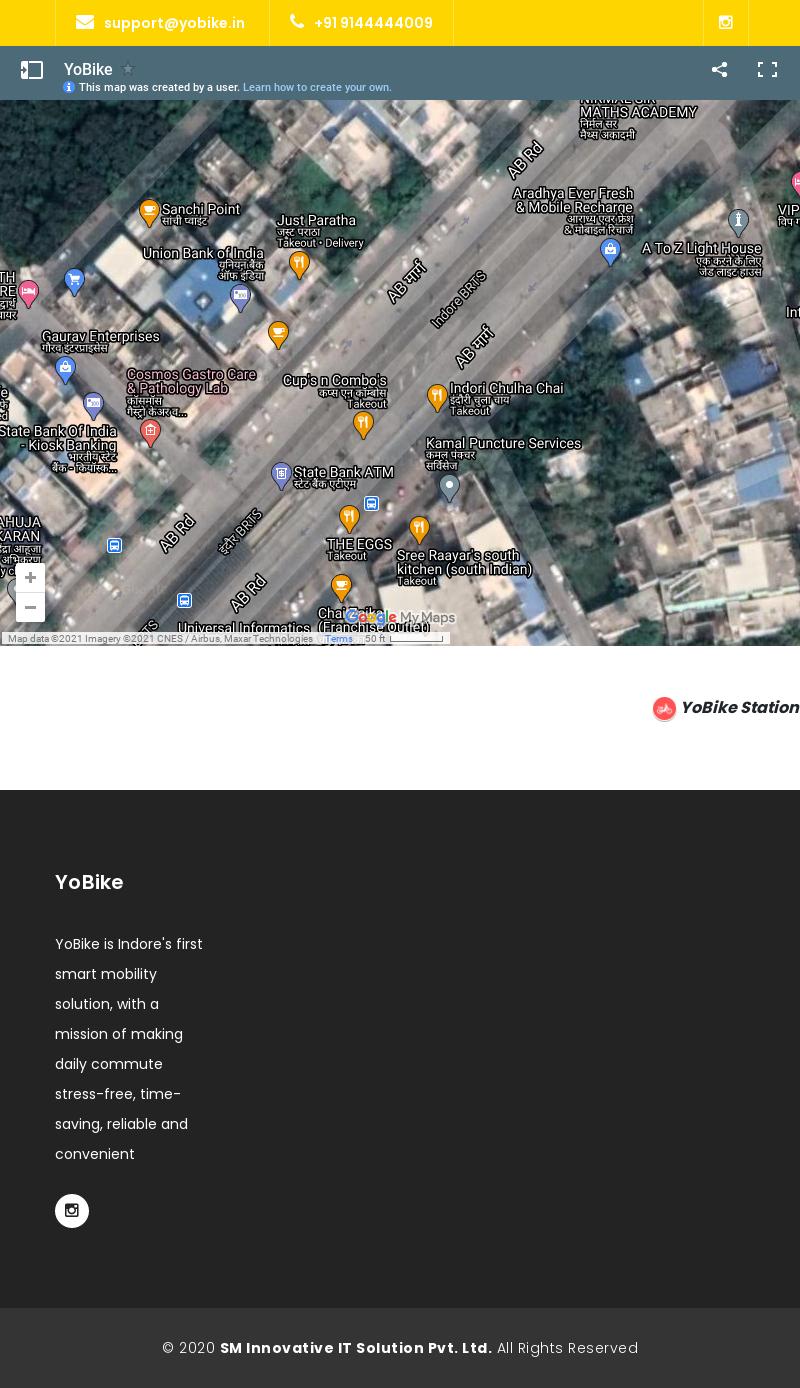Click bus stop marker near Ahuja Karan

(x=115, y=545)
